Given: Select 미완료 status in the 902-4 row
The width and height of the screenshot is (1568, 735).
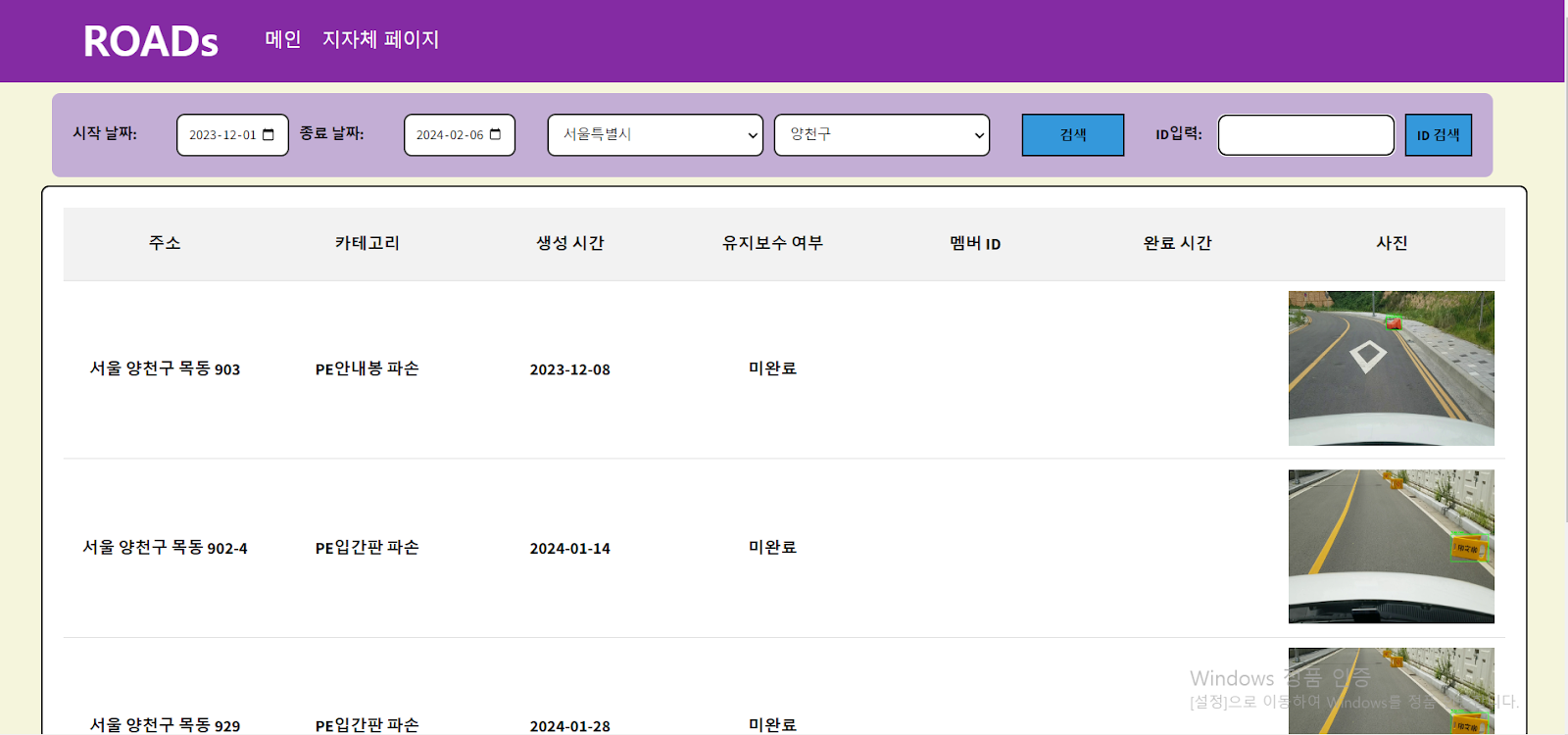Looking at the screenshot, I should 773,548.
